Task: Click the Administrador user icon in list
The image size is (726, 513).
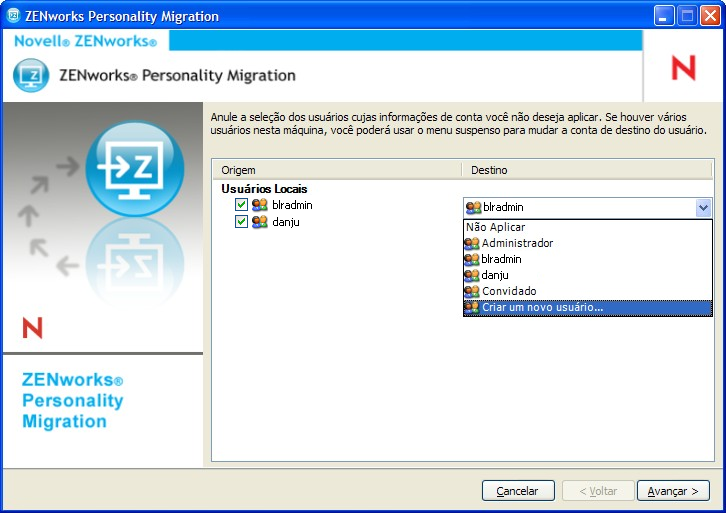Action: coord(472,243)
